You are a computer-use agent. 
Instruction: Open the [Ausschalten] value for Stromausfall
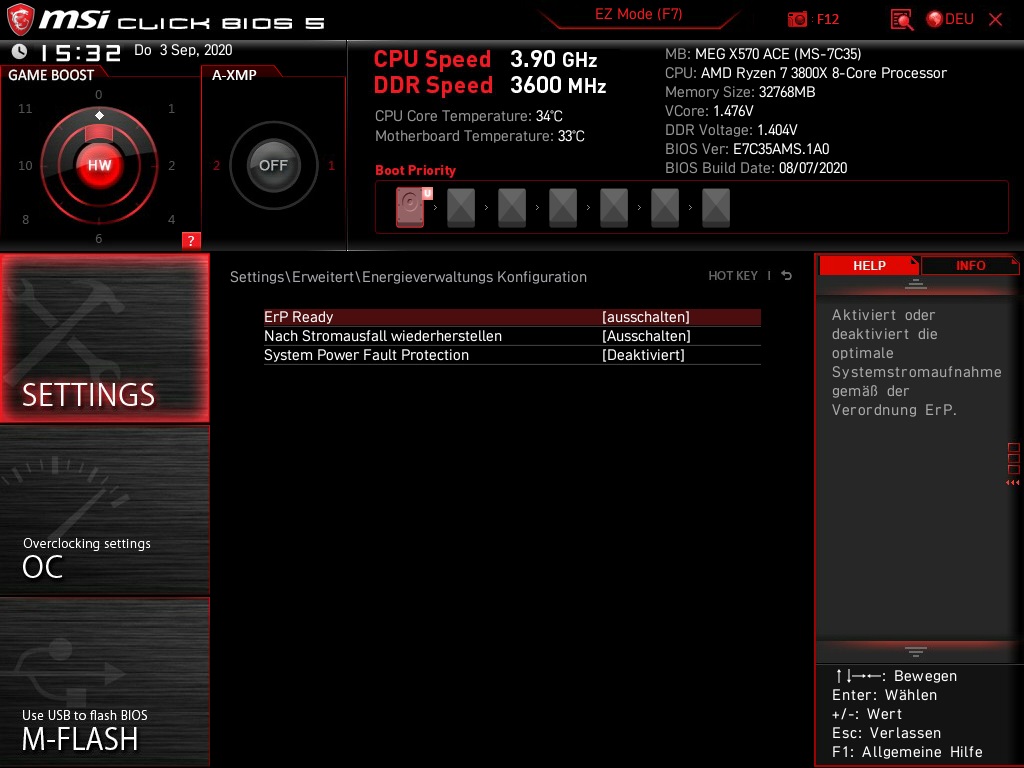pyautogui.click(x=646, y=336)
